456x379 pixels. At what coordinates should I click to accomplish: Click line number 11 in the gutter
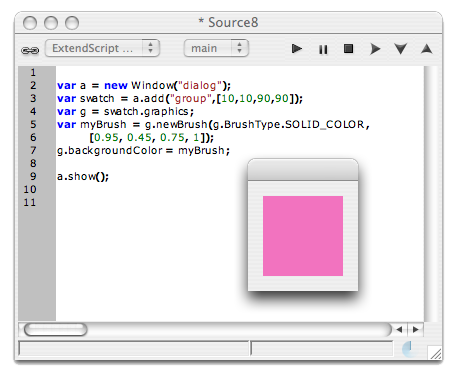(x=30, y=202)
